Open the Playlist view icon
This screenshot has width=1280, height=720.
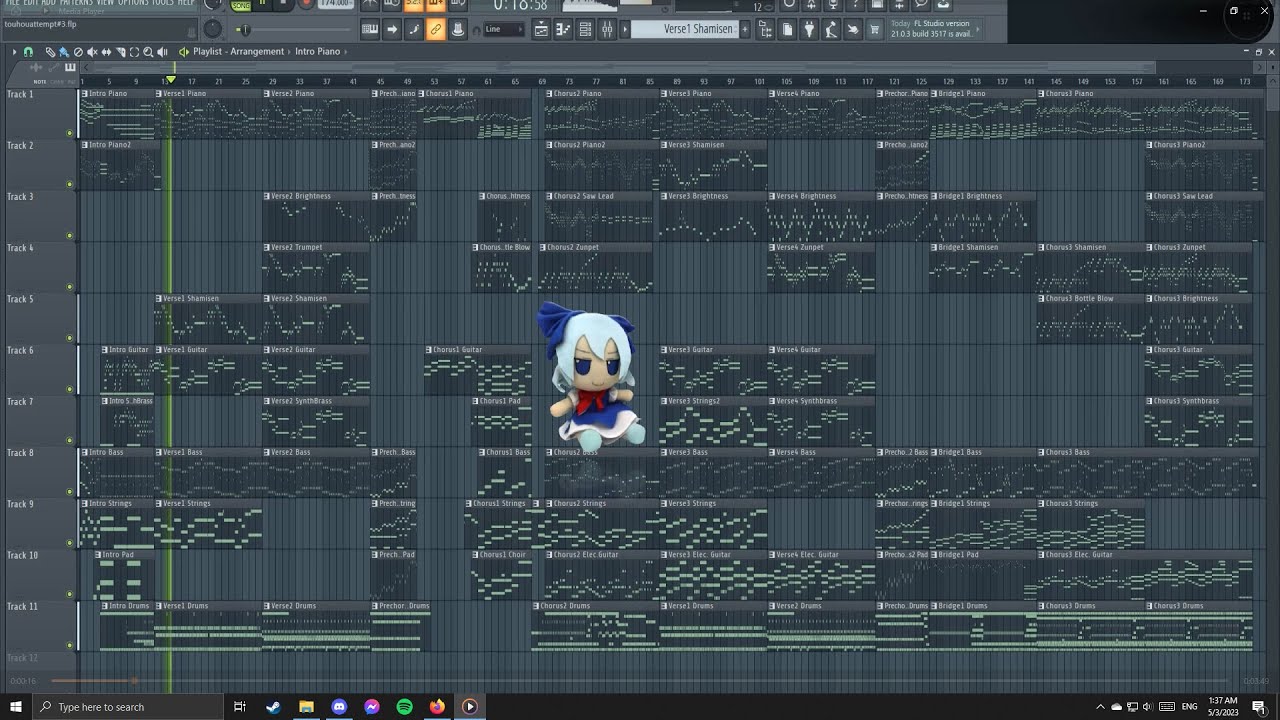(541, 29)
